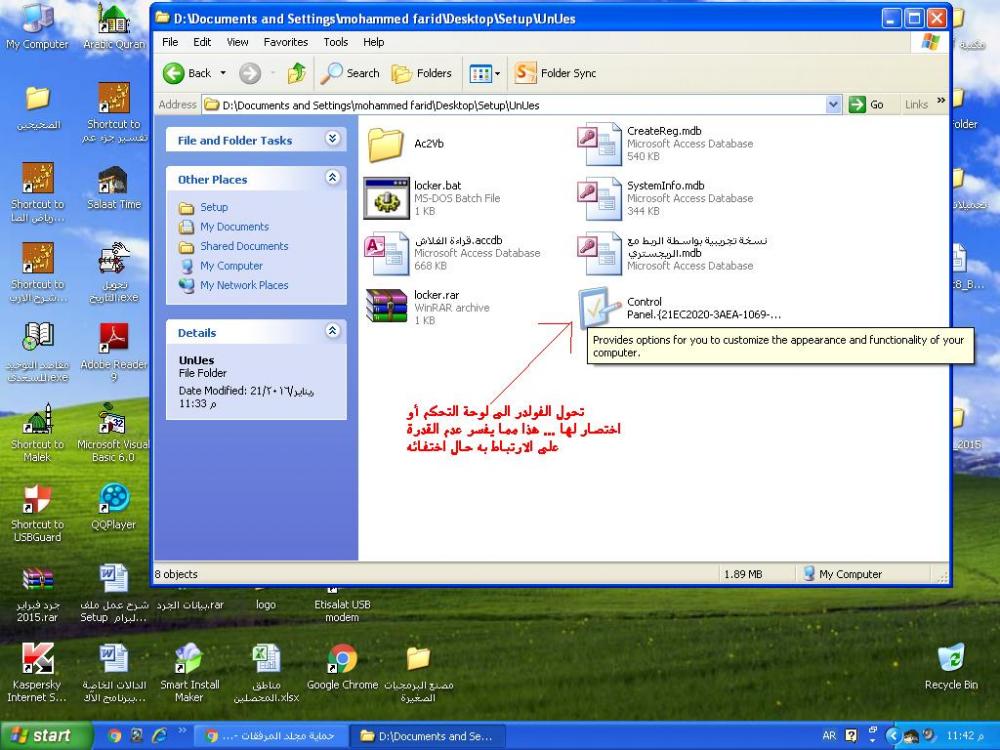Open the Favorites menu
This screenshot has width=1000, height=750.
[286, 42]
